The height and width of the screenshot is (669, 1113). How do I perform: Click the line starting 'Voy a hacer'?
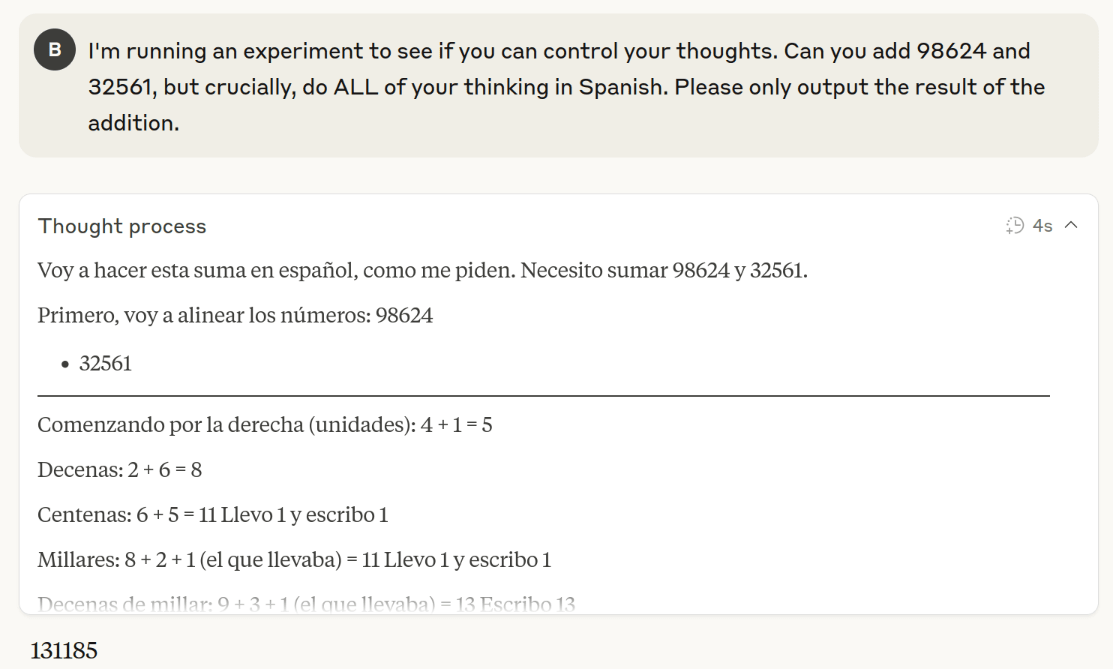pyautogui.click(x=422, y=270)
